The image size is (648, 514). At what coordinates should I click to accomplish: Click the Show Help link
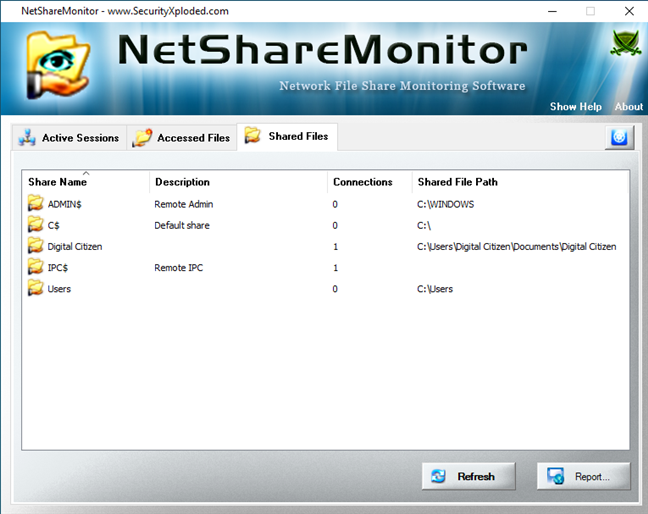[576, 107]
